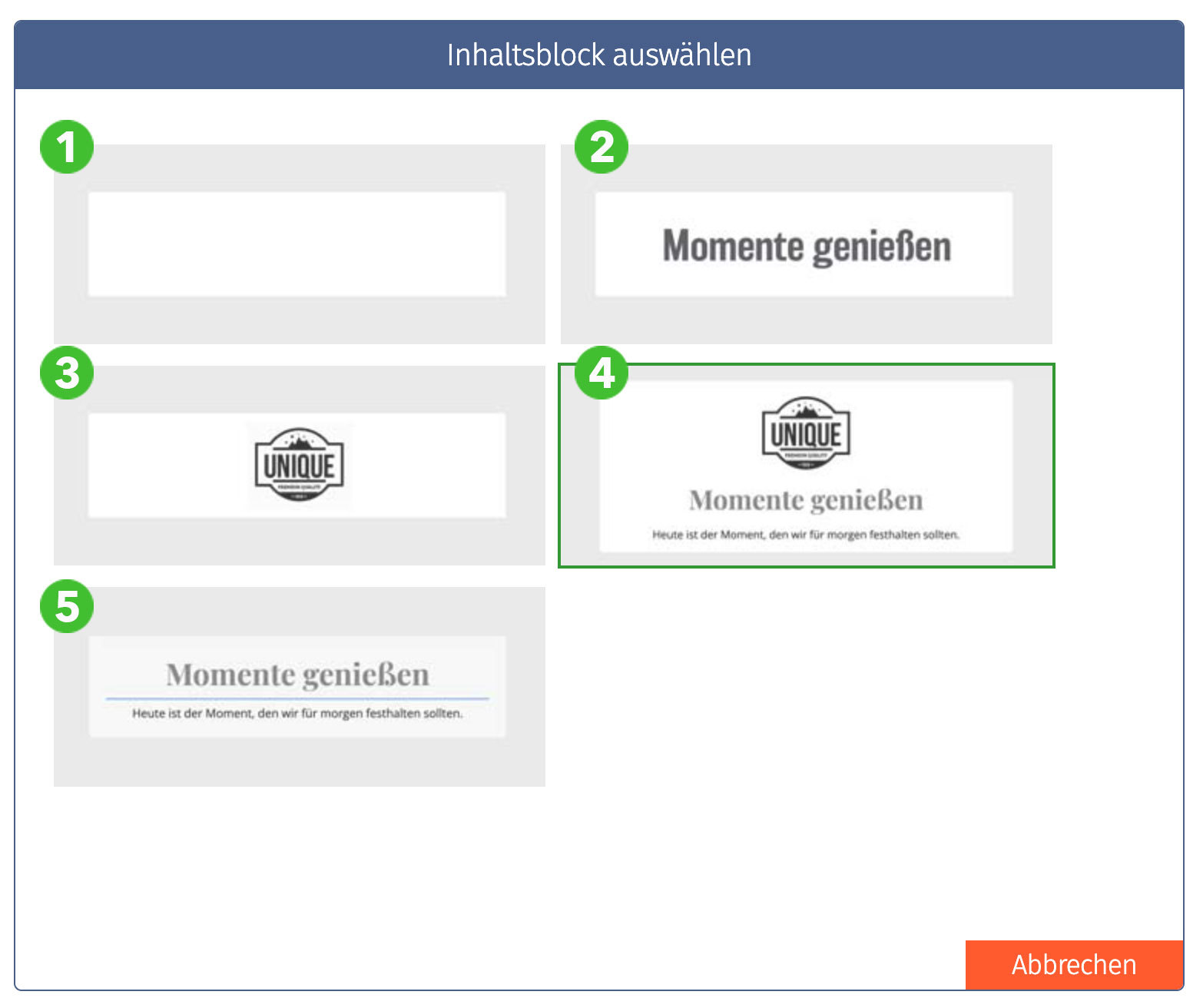Click the green number 5 badge
This screenshot has width=1203, height=1008.
click(x=67, y=606)
